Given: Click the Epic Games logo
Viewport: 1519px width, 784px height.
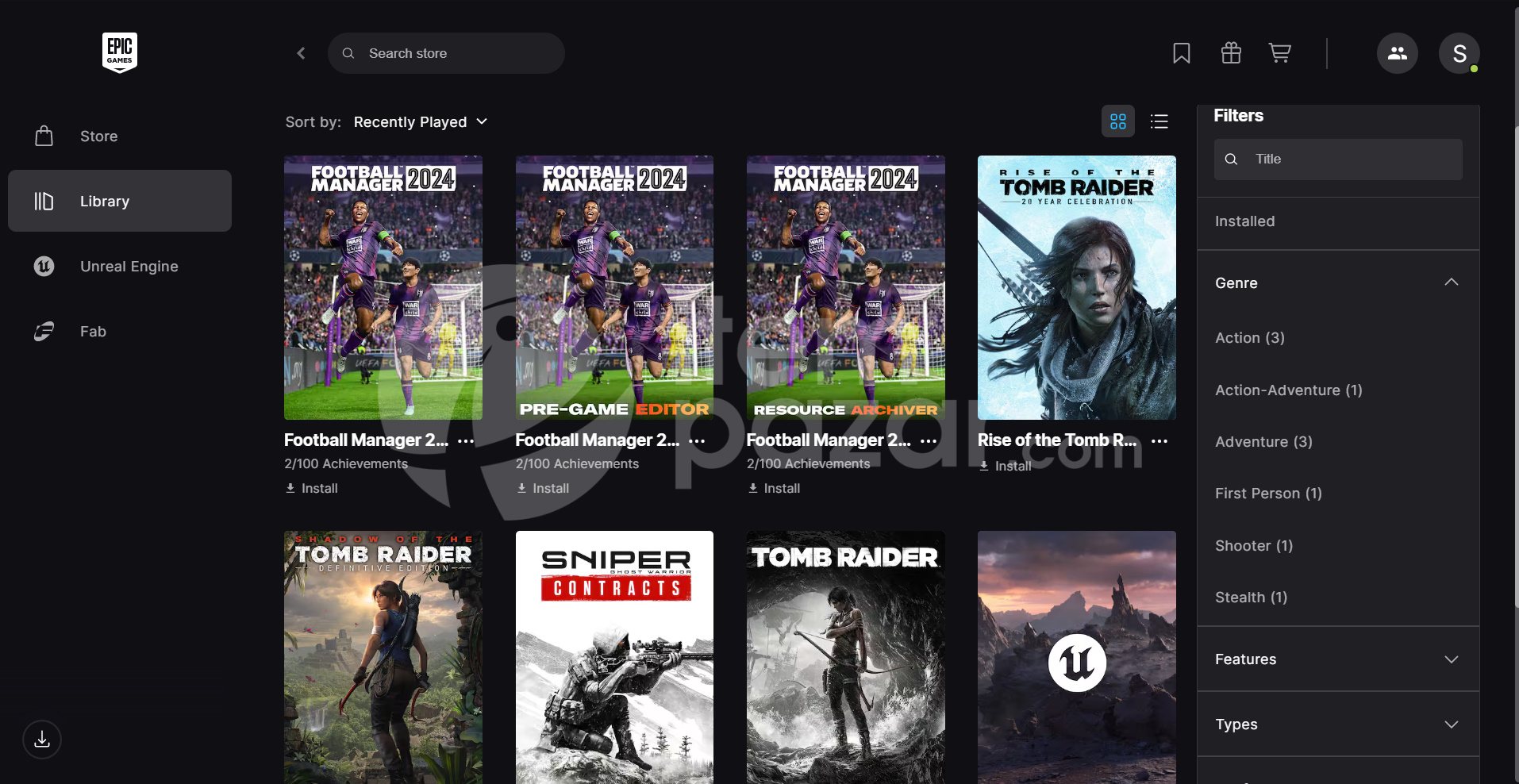Looking at the screenshot, I should 120,52.
